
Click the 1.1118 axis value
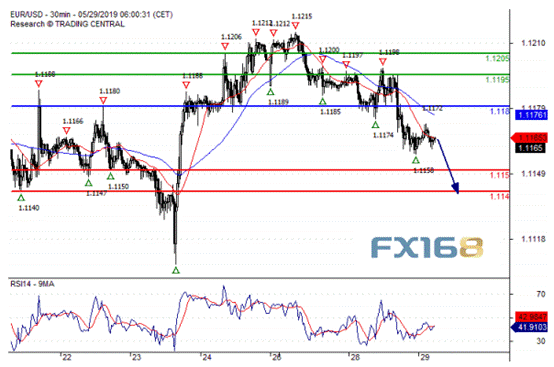click(533, 239)
